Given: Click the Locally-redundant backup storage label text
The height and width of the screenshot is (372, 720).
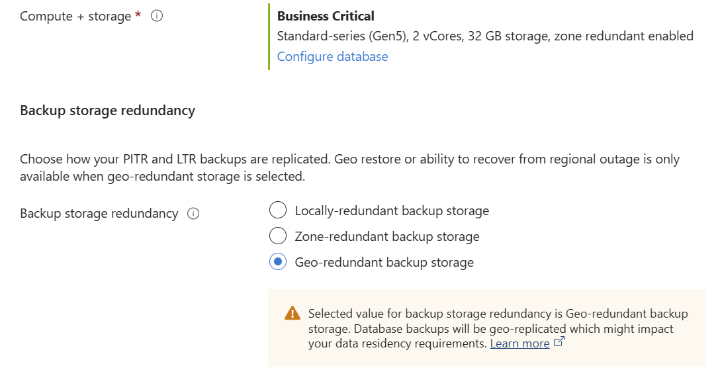Looking at the screenshot, I should click(392, 211).
